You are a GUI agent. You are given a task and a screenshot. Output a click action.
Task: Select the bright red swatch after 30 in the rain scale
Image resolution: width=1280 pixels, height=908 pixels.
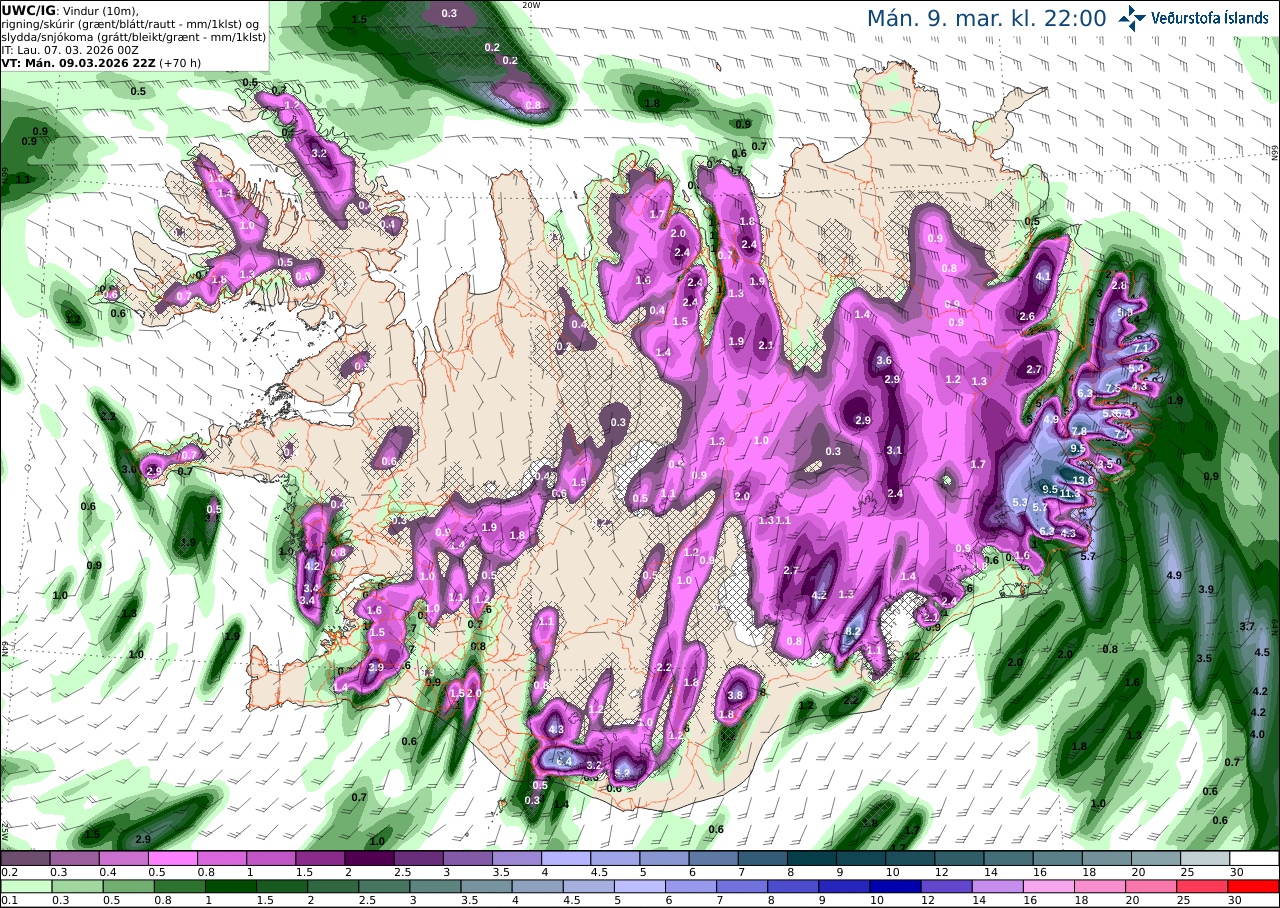1255,886
